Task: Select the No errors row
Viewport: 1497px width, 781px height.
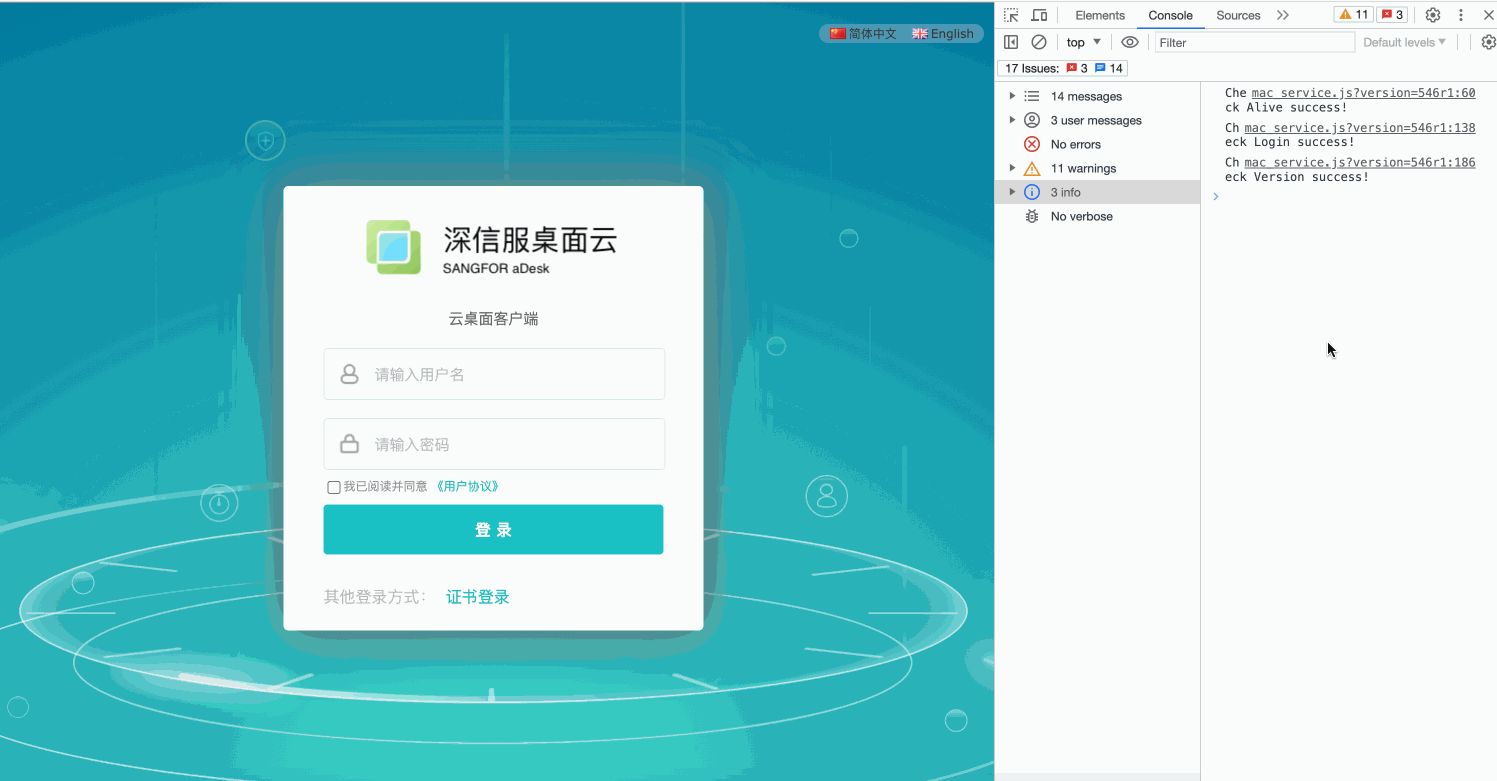Action: [x=1097, y=144]
